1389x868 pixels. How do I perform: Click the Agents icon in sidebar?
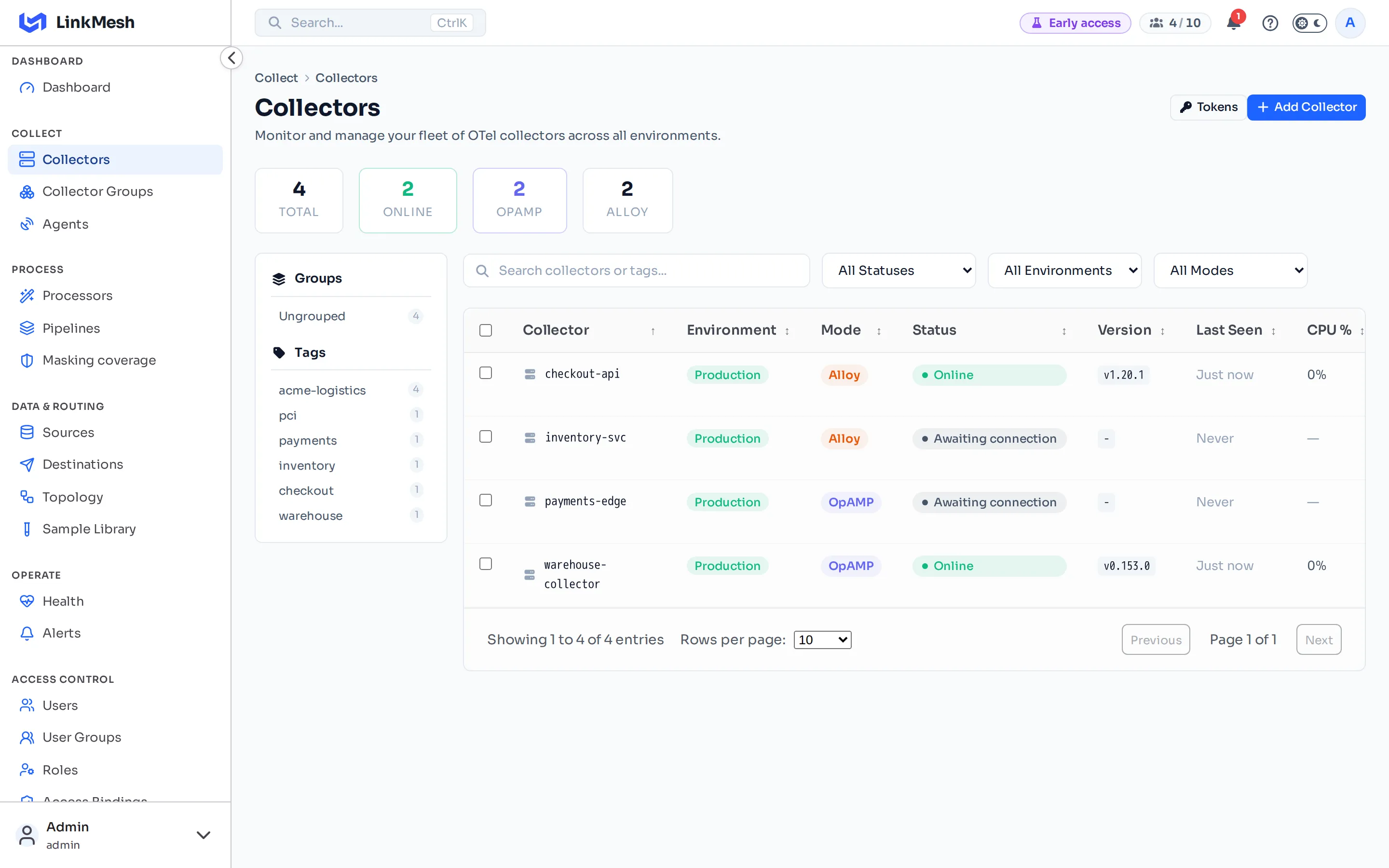tap(27, 224)
